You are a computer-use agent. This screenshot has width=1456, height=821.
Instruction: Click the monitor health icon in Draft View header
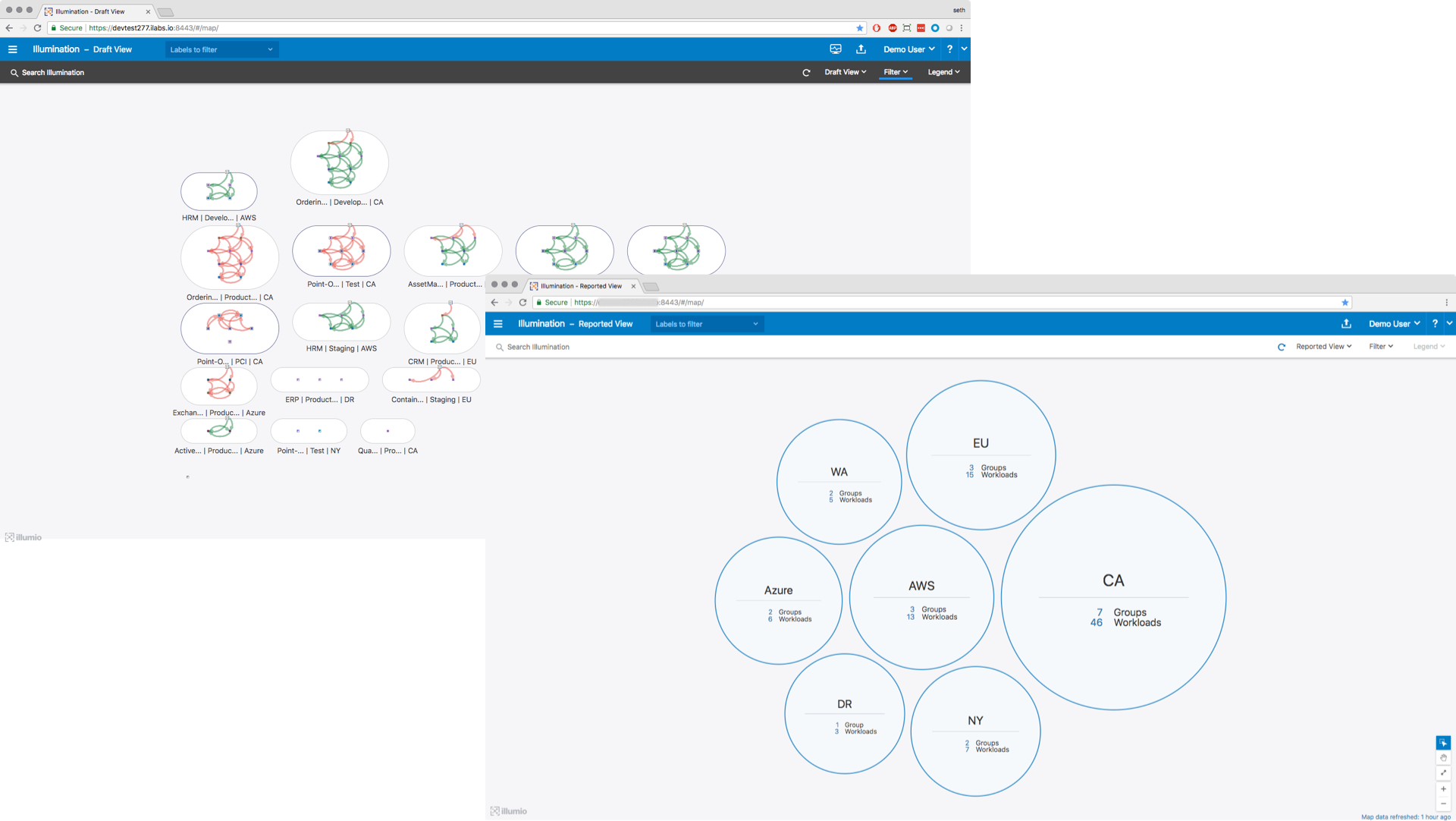836,49
